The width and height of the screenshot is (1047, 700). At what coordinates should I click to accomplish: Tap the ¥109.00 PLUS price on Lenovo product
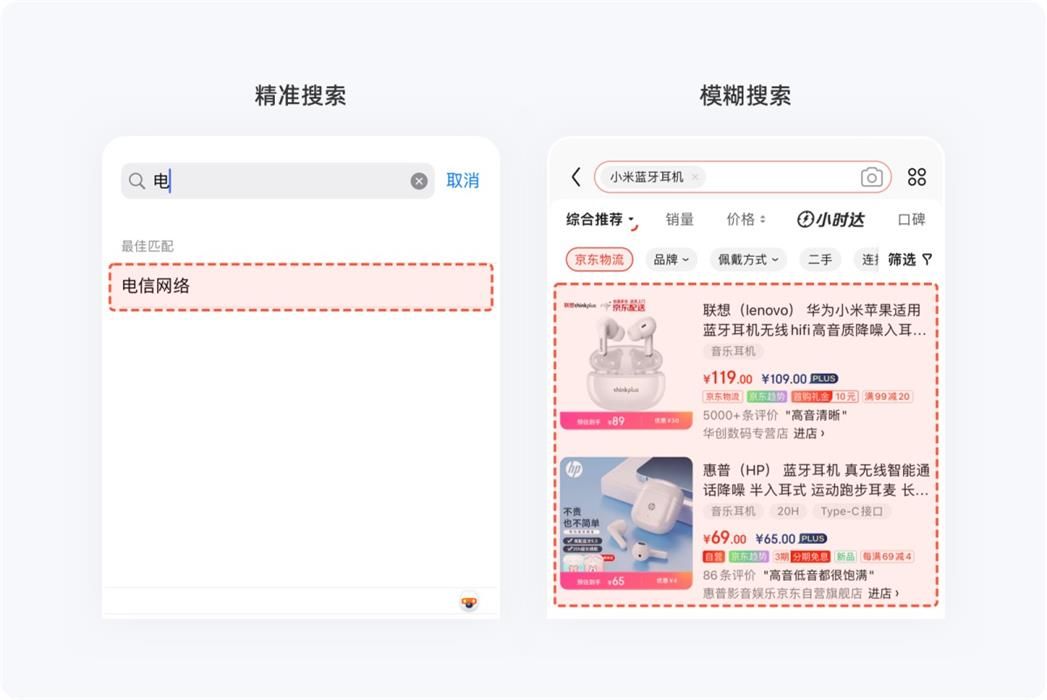coord(800,379)
